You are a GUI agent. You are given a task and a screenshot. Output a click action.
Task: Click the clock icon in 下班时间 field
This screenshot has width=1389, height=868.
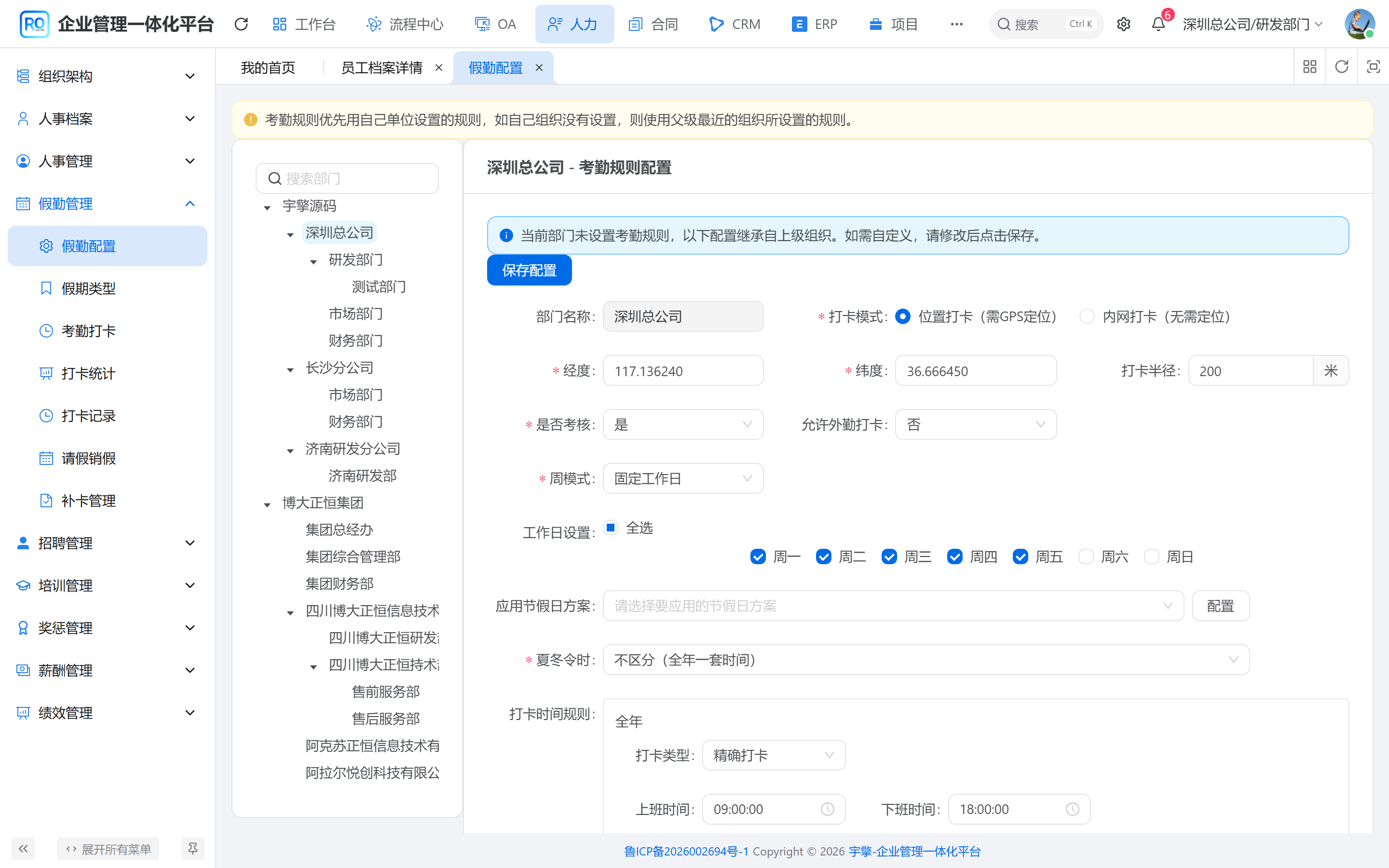(x=1072, y=809)
